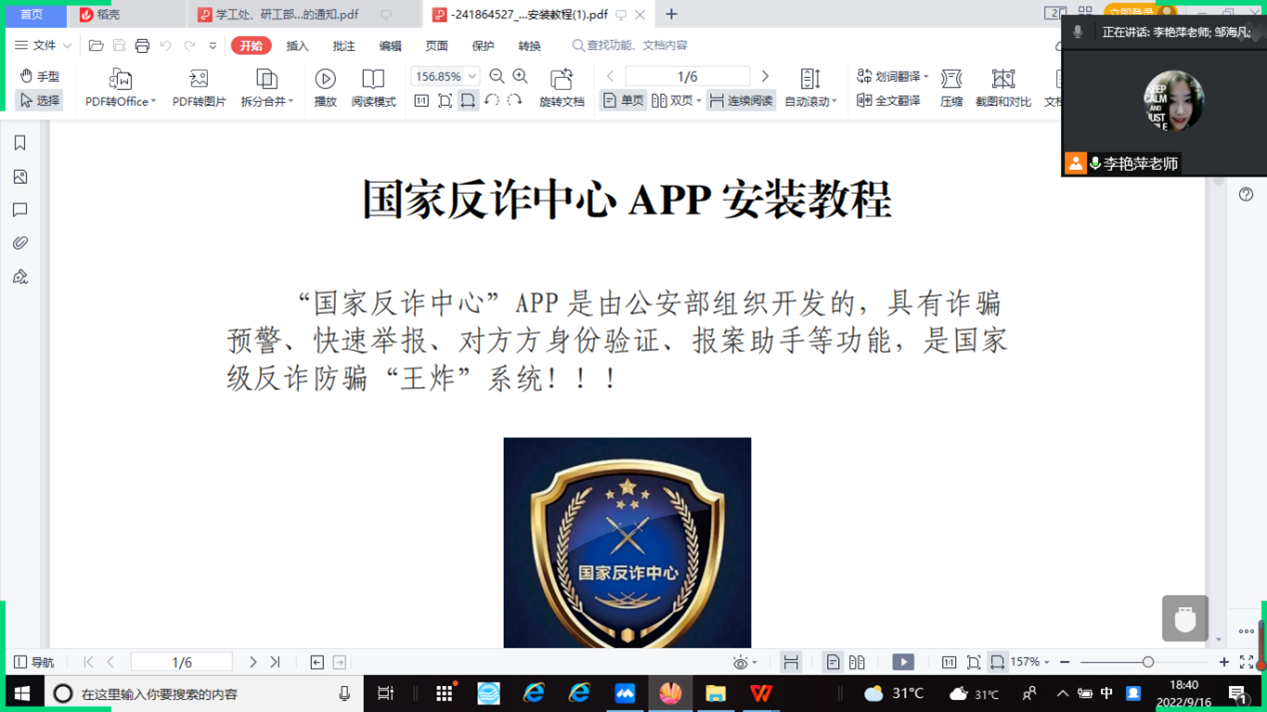This screenshot has height=712, width=1267.
Task: Enter 阅读模式 reading mode
Action: [373, 88]
